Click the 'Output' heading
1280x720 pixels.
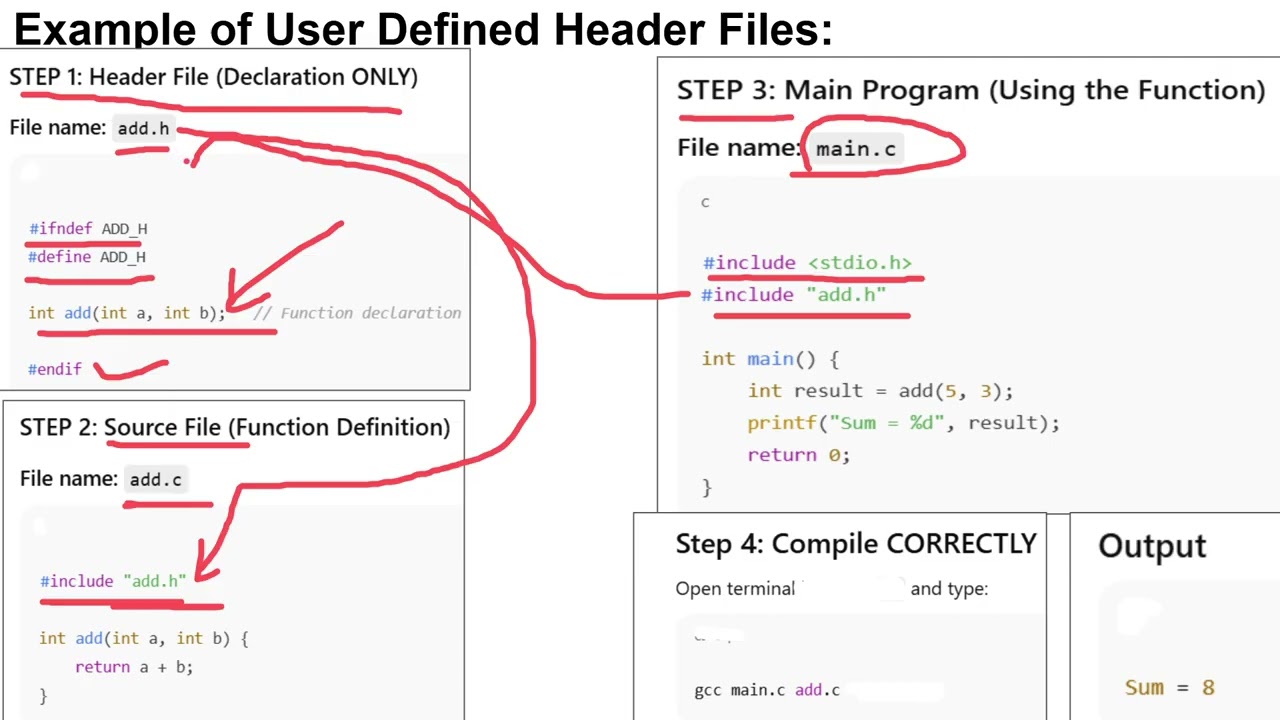[x=1152, y=547]
